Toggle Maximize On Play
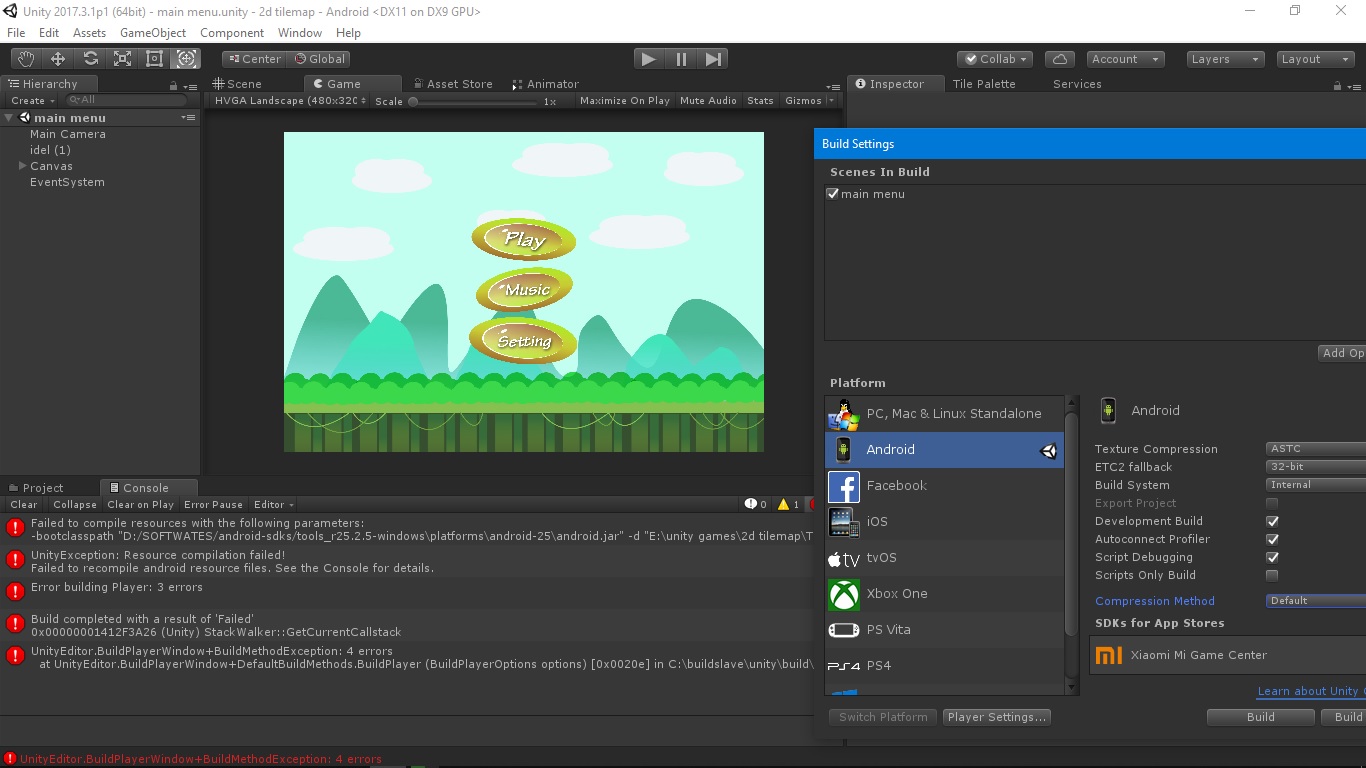The width and height of the screenshot is (1366, 768). coord(624,100)
